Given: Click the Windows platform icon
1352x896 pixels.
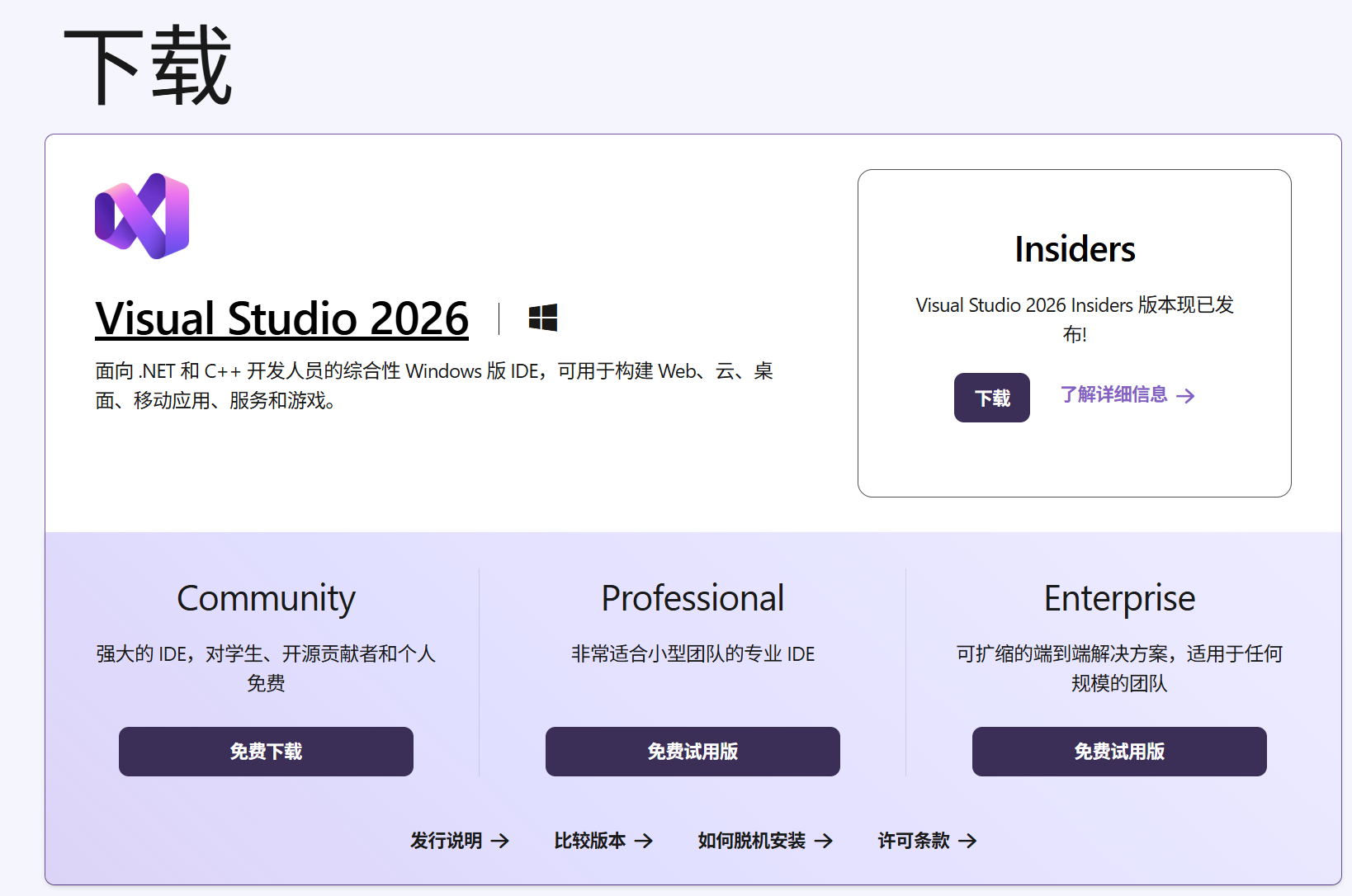Looking at the screenshot, I should click(x=542, y=318).
